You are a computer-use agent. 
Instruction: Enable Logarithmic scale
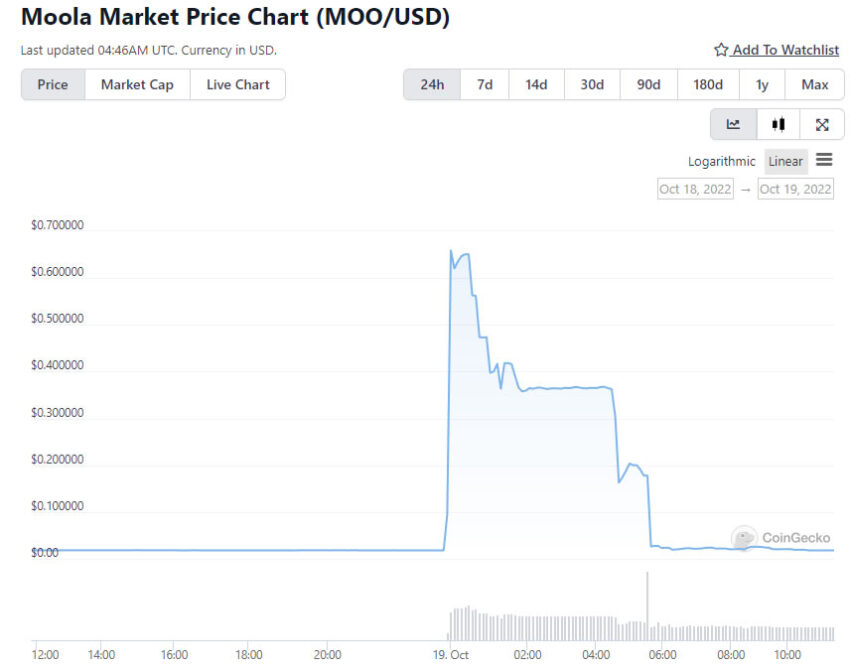pos(722,161)
